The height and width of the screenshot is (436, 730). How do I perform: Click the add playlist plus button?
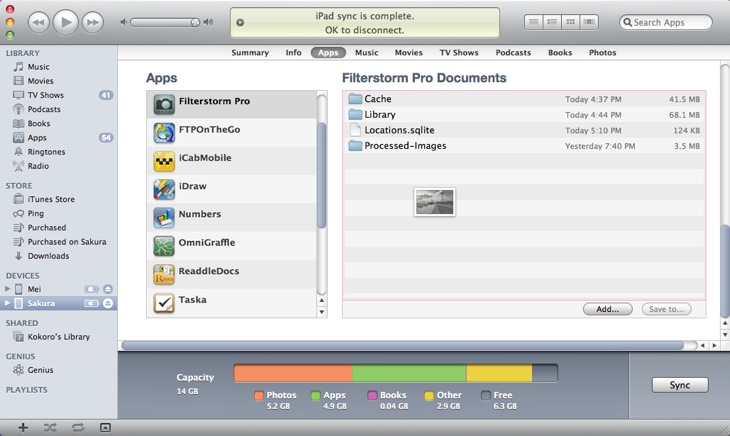coord(23,427)
